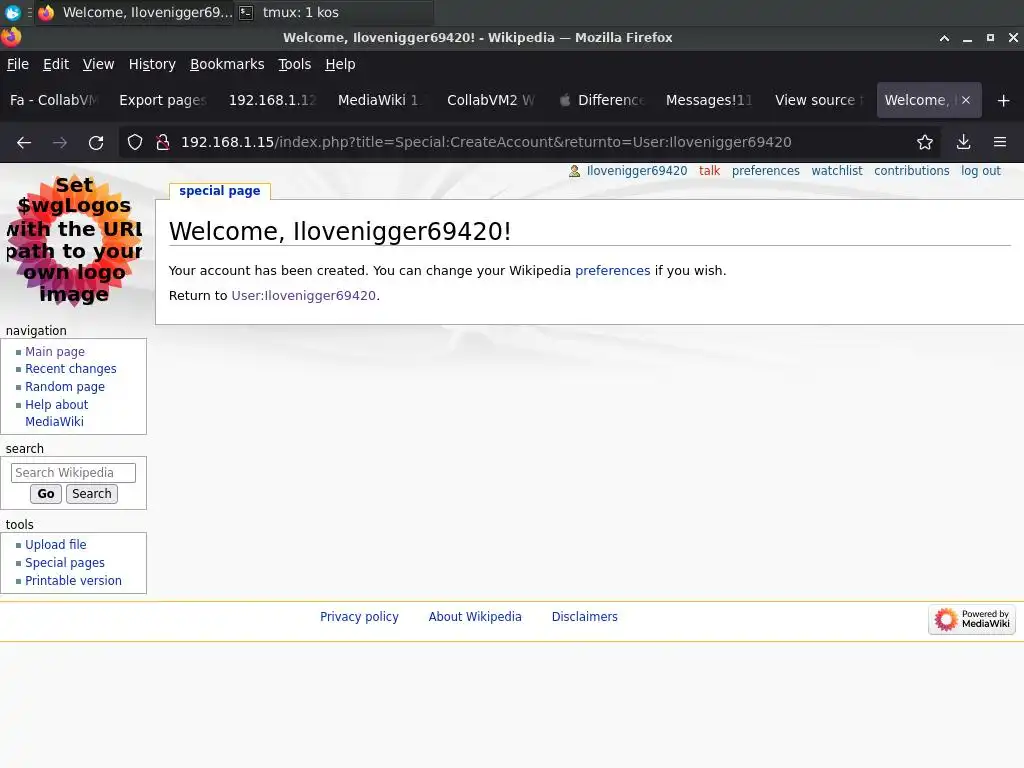The image size is (1024, 768).
Task: Switch to the View source tab
Action: point(818,100)
